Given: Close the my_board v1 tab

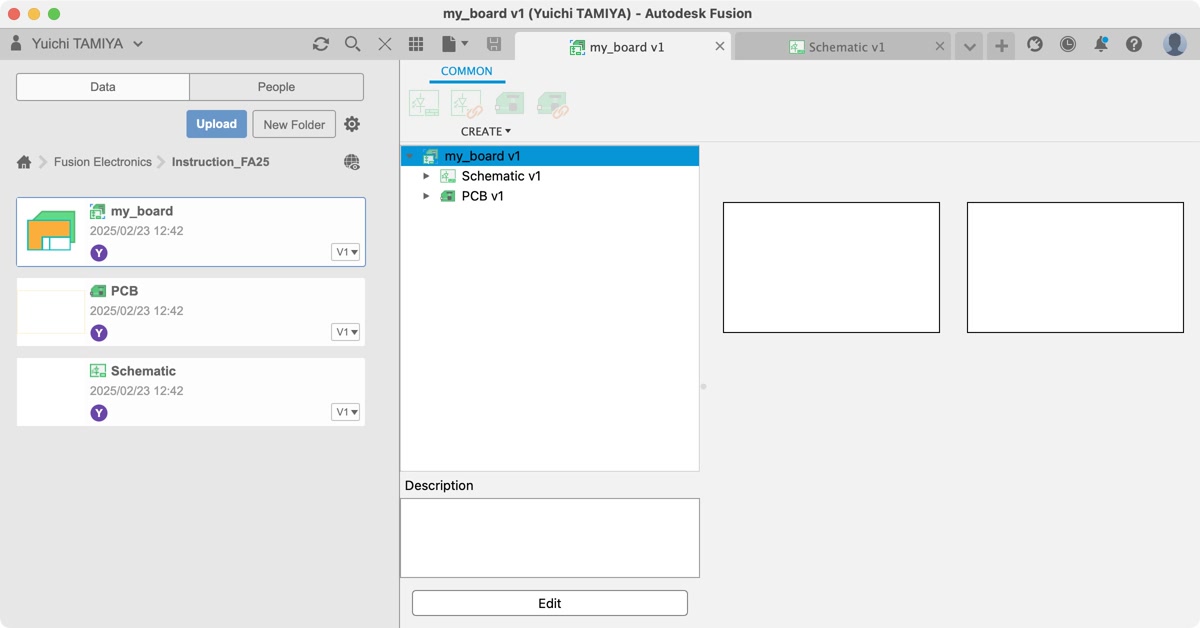Looking at the screenshot, I should 720,46.
